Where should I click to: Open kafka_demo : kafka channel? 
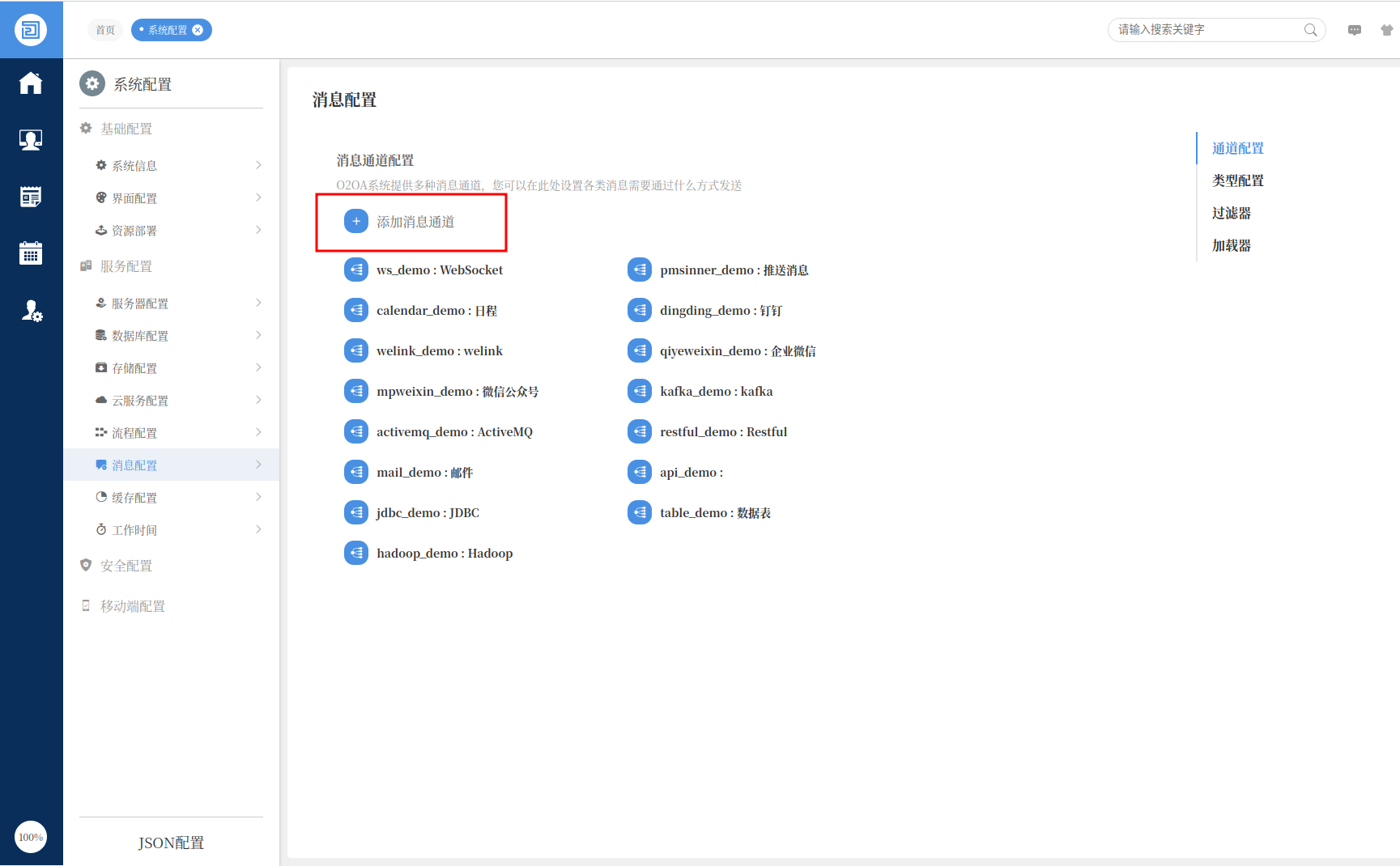coord(716,392)
